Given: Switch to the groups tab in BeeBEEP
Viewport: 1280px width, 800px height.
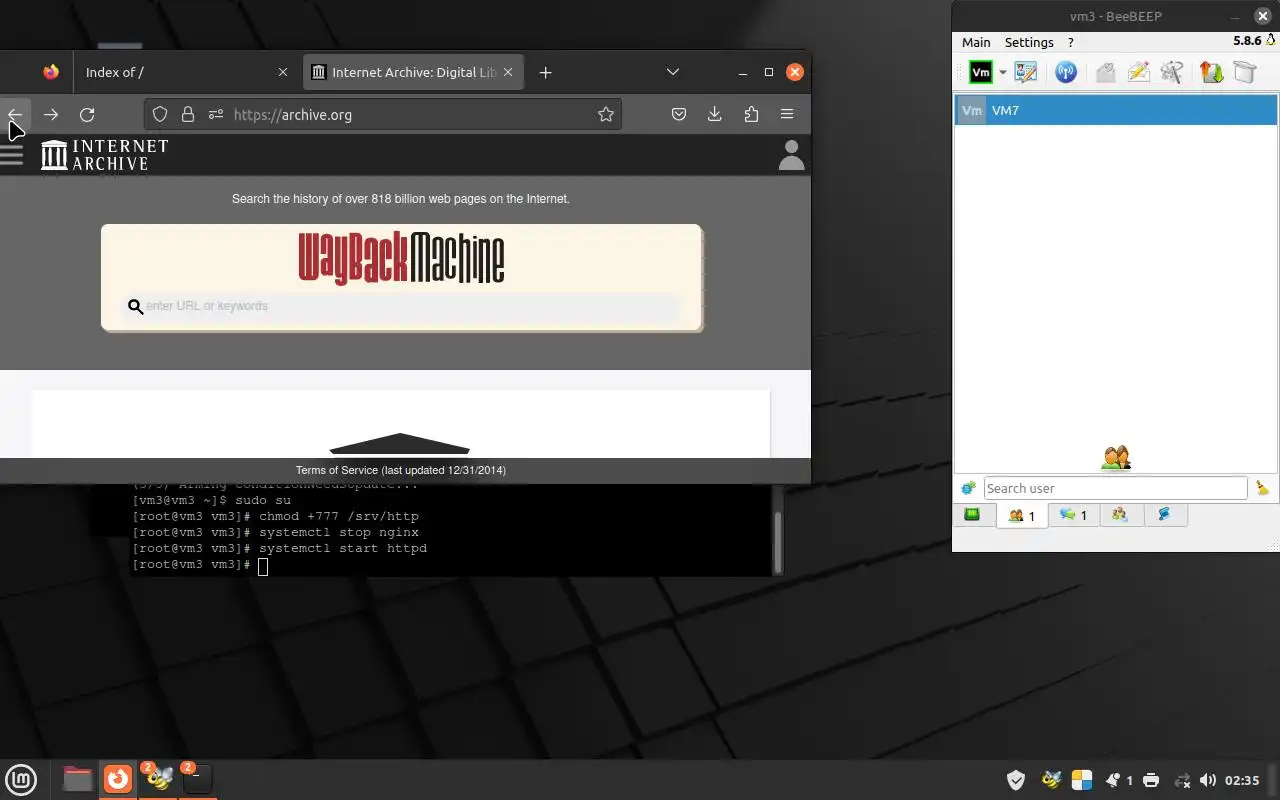Looking at the screenshot, I should click(x=1120, y=515).
